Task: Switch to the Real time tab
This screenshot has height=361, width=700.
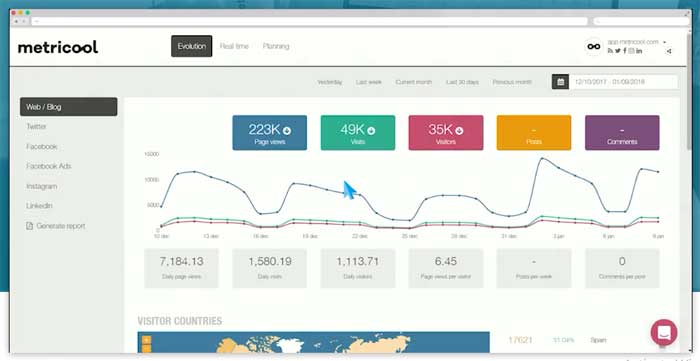Action: click(234, 46)
